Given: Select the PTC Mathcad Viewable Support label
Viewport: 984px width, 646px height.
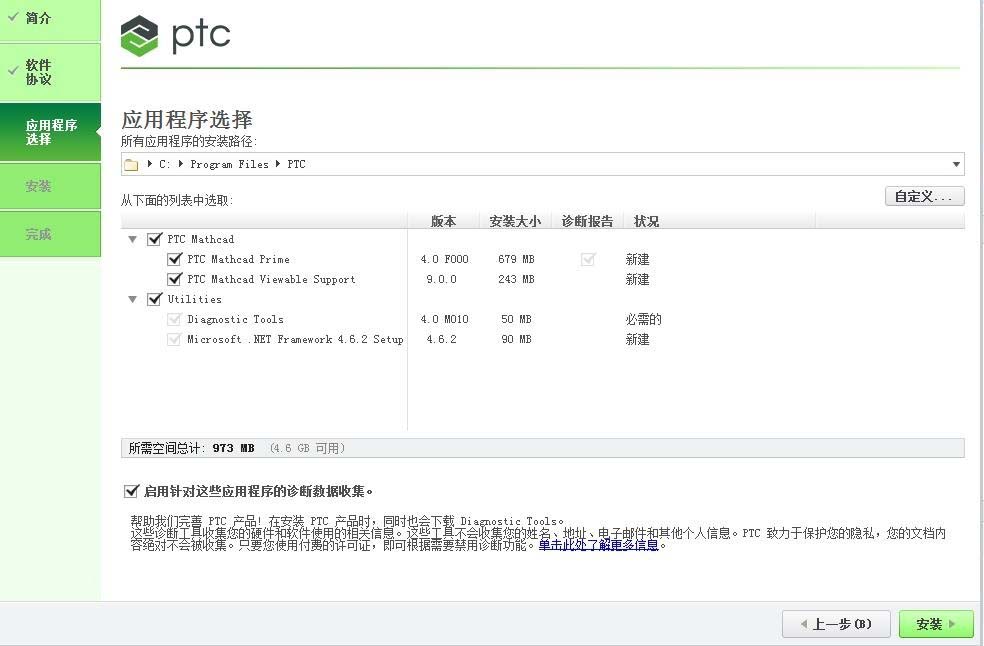Looking at the screenshot, I should click(271, 279).
